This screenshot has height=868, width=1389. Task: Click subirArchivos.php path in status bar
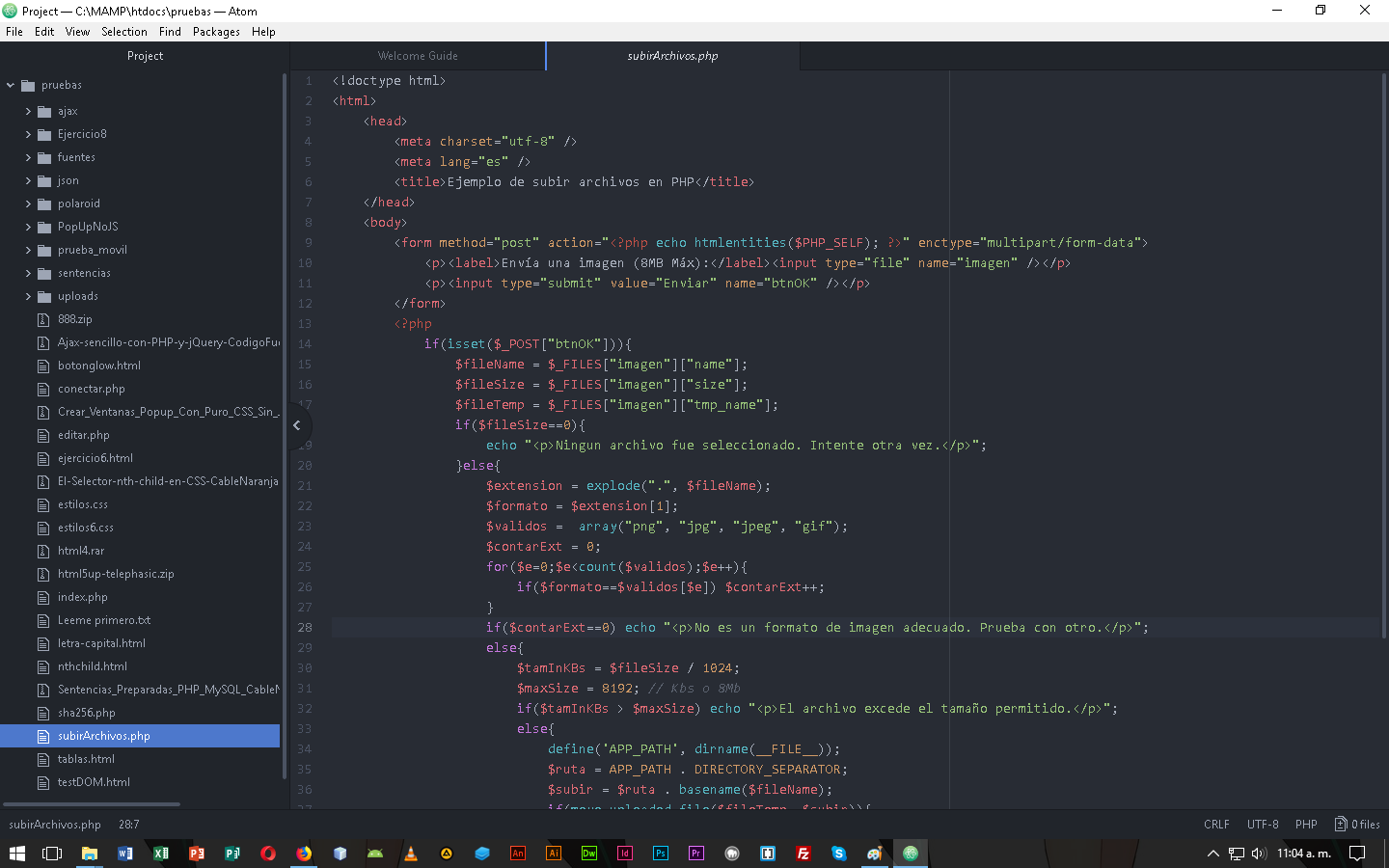point(55,825)
